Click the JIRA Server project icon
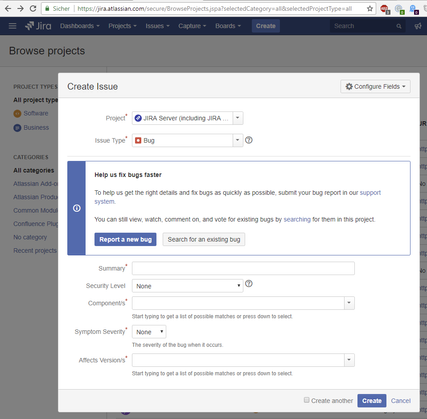Image resolution: width=427 pixels, height=419 pixels. [x=138, y=118]
